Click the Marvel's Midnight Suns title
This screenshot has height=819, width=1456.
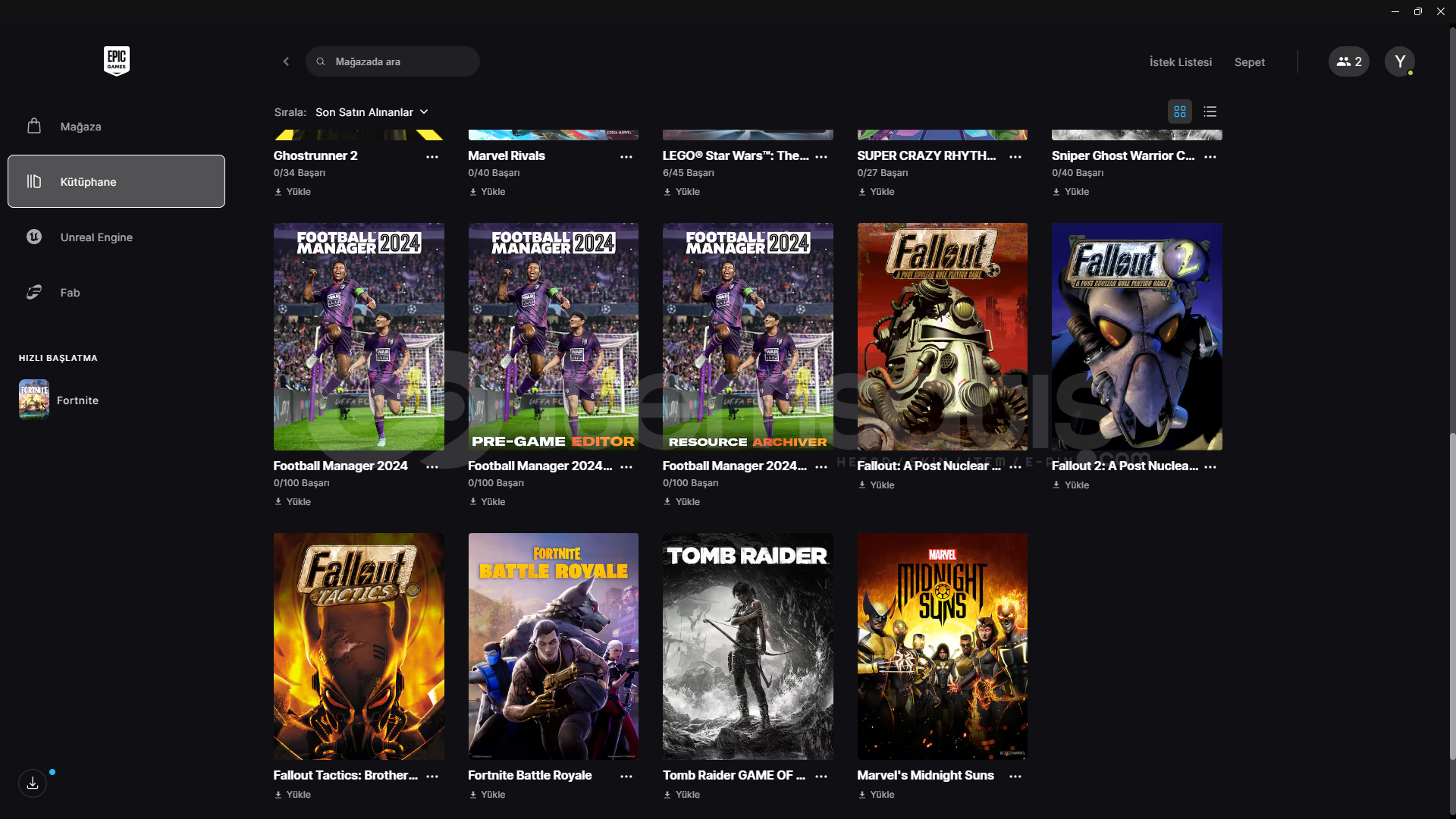click(925, 775)
